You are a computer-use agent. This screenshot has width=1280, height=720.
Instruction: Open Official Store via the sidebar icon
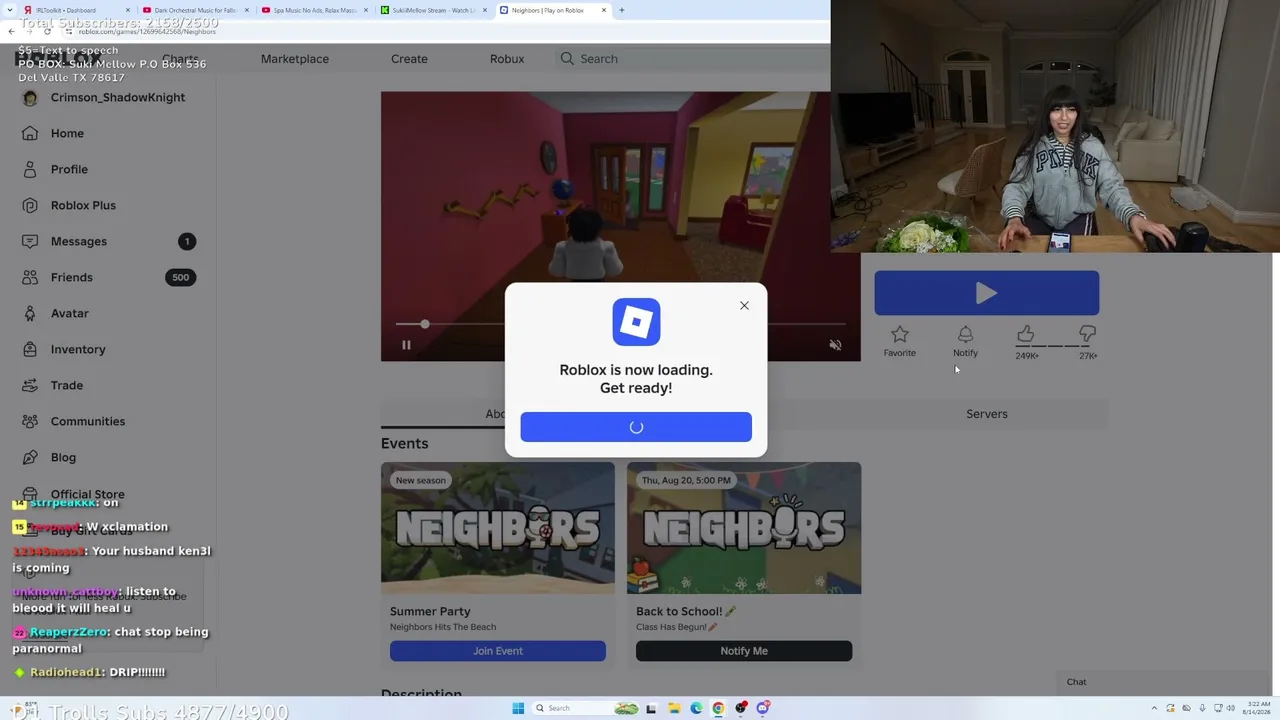(30, 494)
